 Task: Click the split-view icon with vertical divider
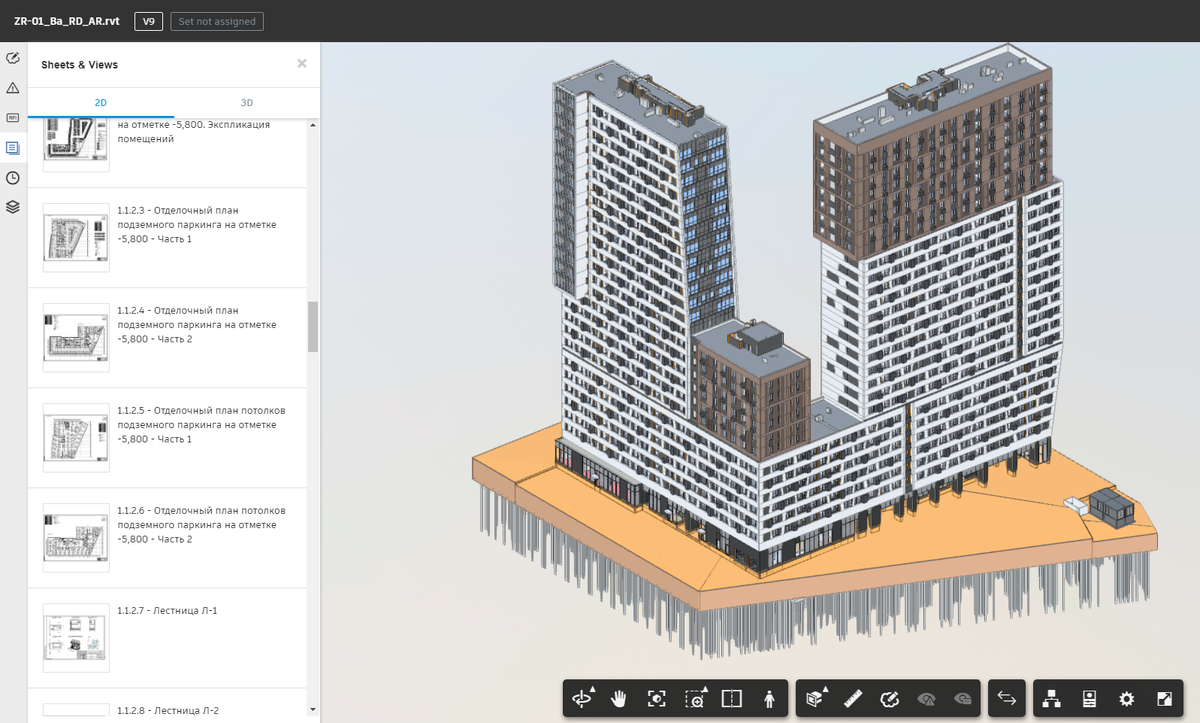[731, 699]
